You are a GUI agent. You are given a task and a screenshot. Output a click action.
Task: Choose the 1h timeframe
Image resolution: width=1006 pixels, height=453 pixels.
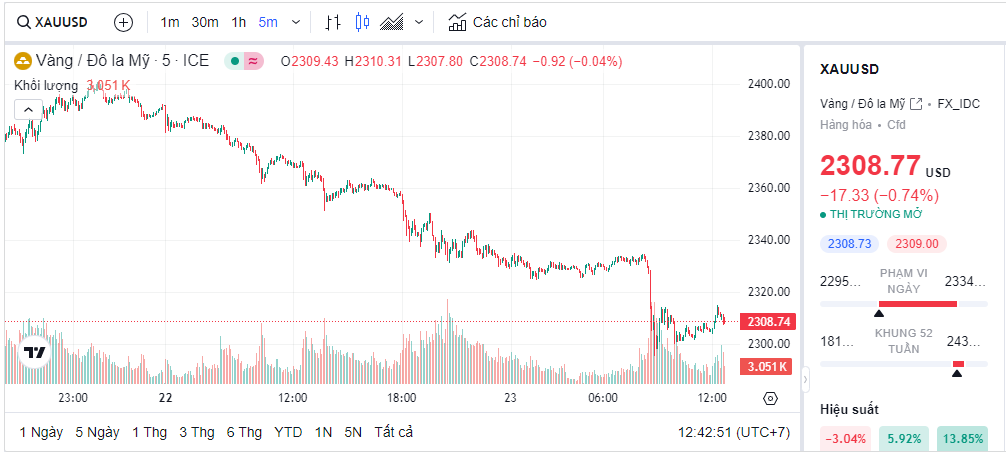(239, 22)
